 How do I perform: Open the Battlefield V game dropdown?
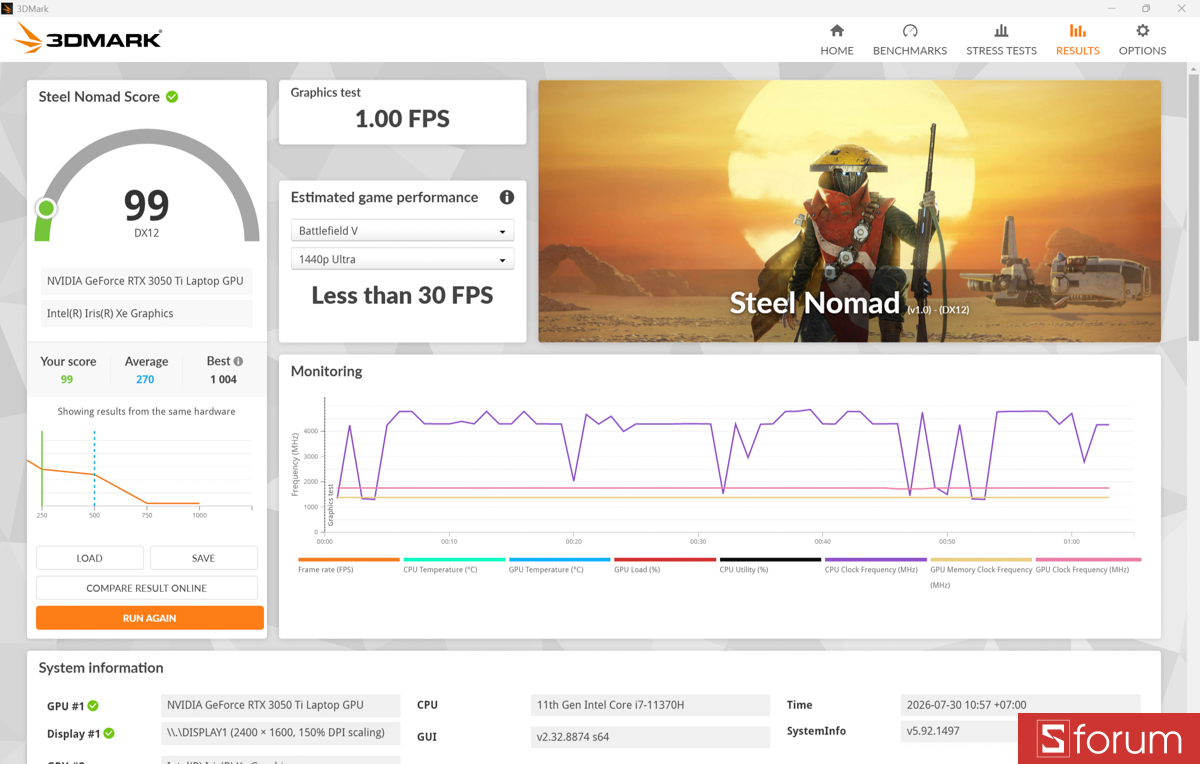[x=402, y=231]
